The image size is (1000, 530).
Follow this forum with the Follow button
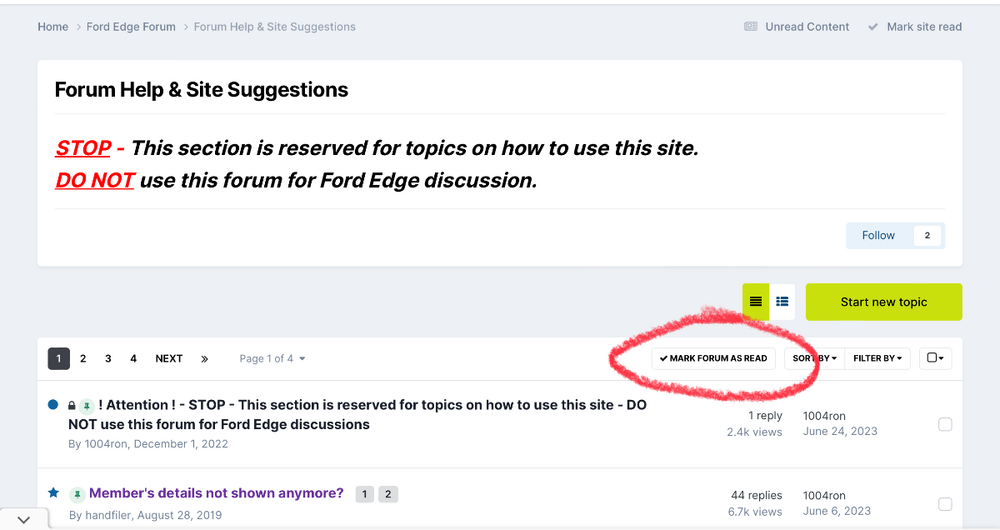[879, 235]
